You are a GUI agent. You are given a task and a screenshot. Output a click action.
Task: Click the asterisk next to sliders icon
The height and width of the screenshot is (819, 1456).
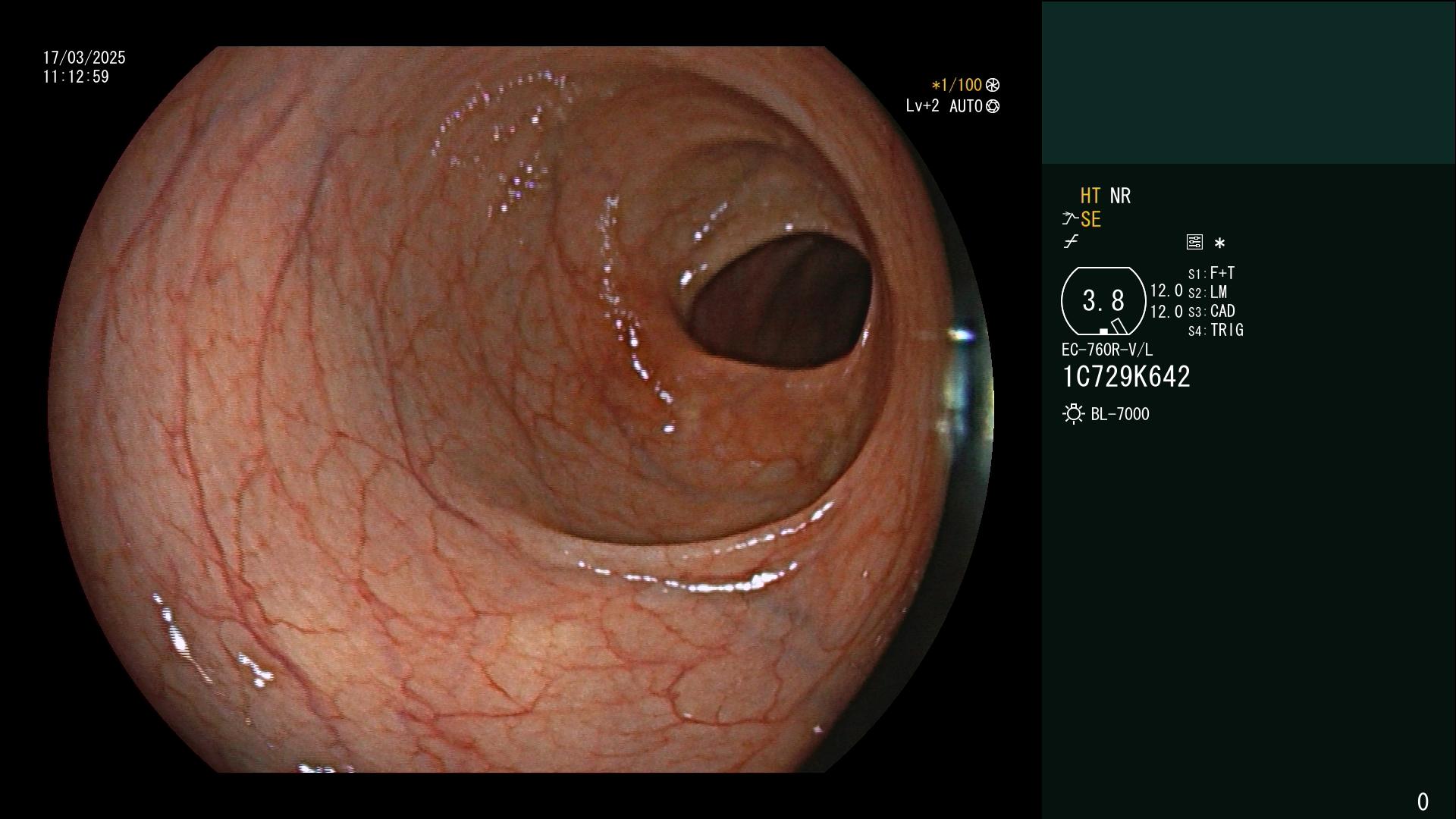coord(1219,243)
